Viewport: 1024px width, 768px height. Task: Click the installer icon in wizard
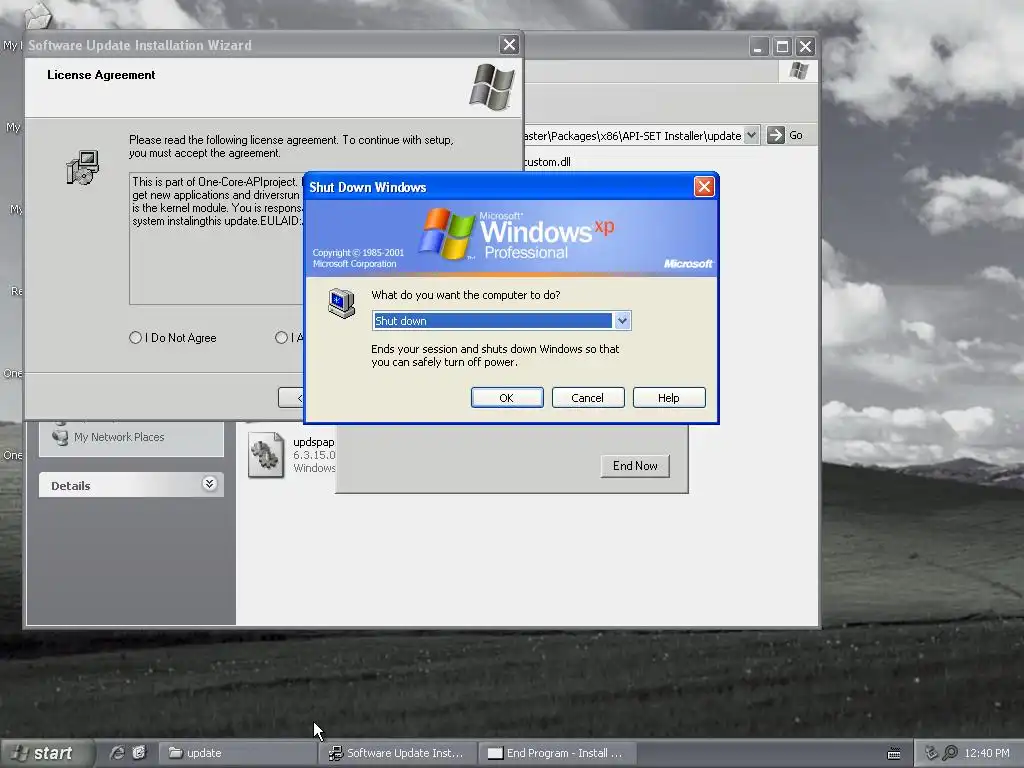point(83,167)
